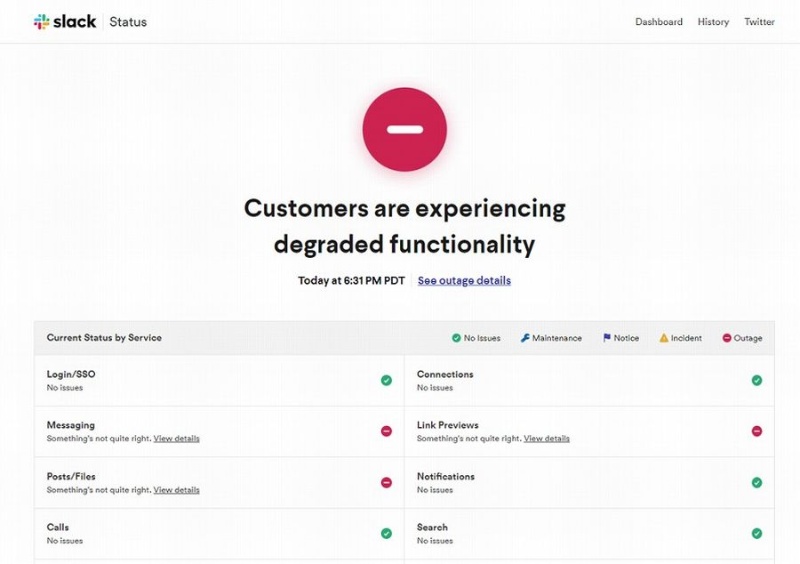Open the History navigation item
Screen dimensions: 800x564
click(x=713, y=22)
